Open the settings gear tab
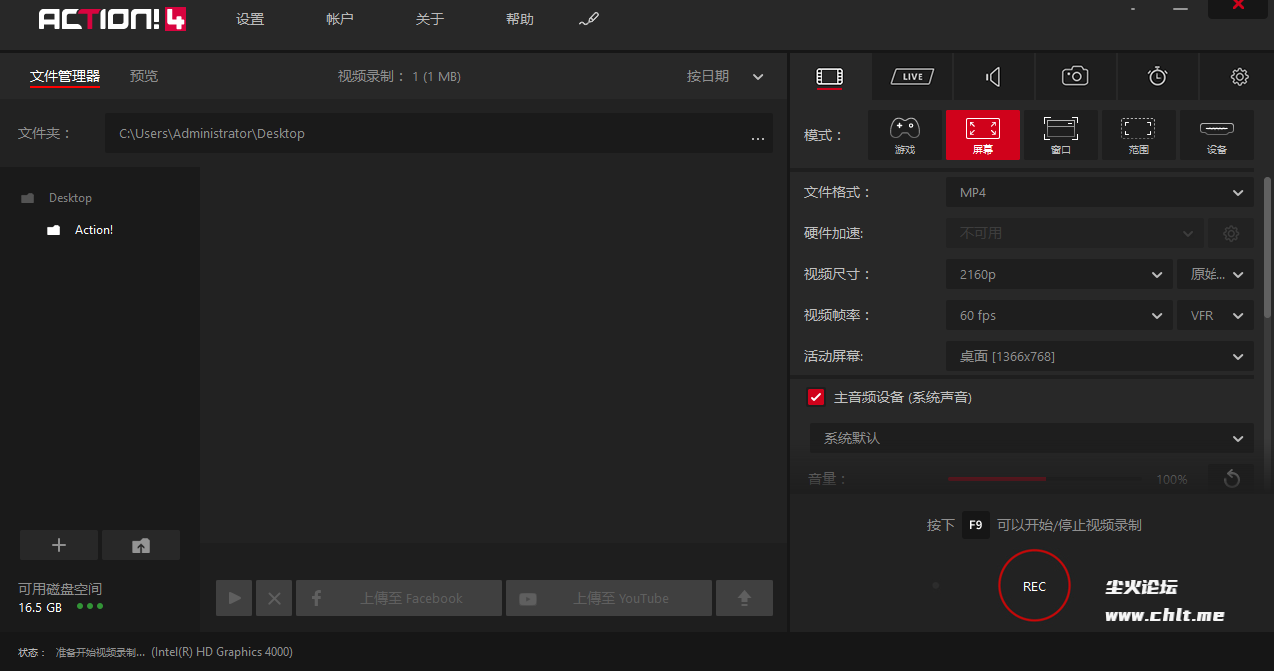This screenshot has height=671, width=1274. [x=1239, y=76]
